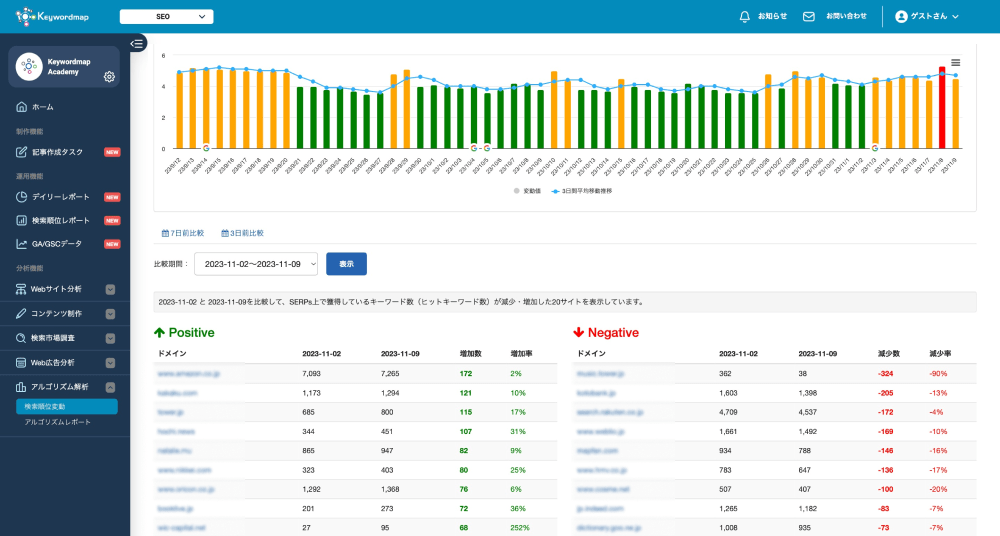Toggle the 3日間平均移動推移 legend line
The image size is (1000, 536).
pos(585,190)
